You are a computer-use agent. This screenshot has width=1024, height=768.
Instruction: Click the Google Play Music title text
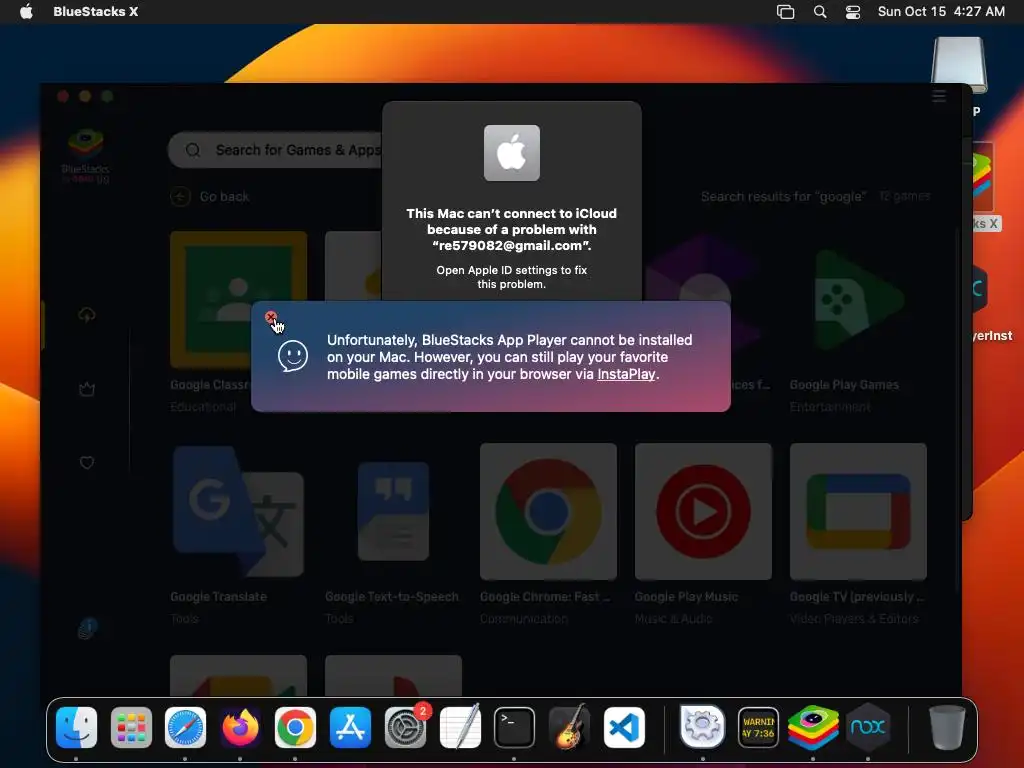pyautogui.click(x=686, y=596)
